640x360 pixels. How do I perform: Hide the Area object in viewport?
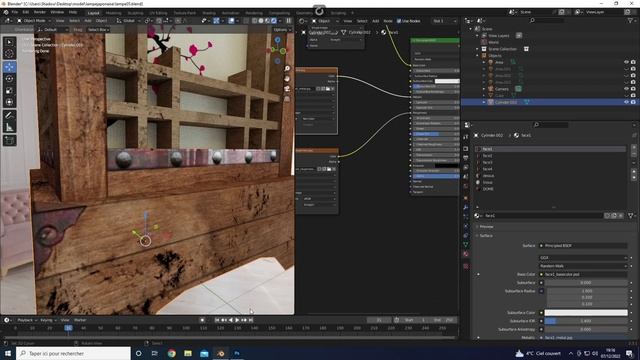click(626, 62)
